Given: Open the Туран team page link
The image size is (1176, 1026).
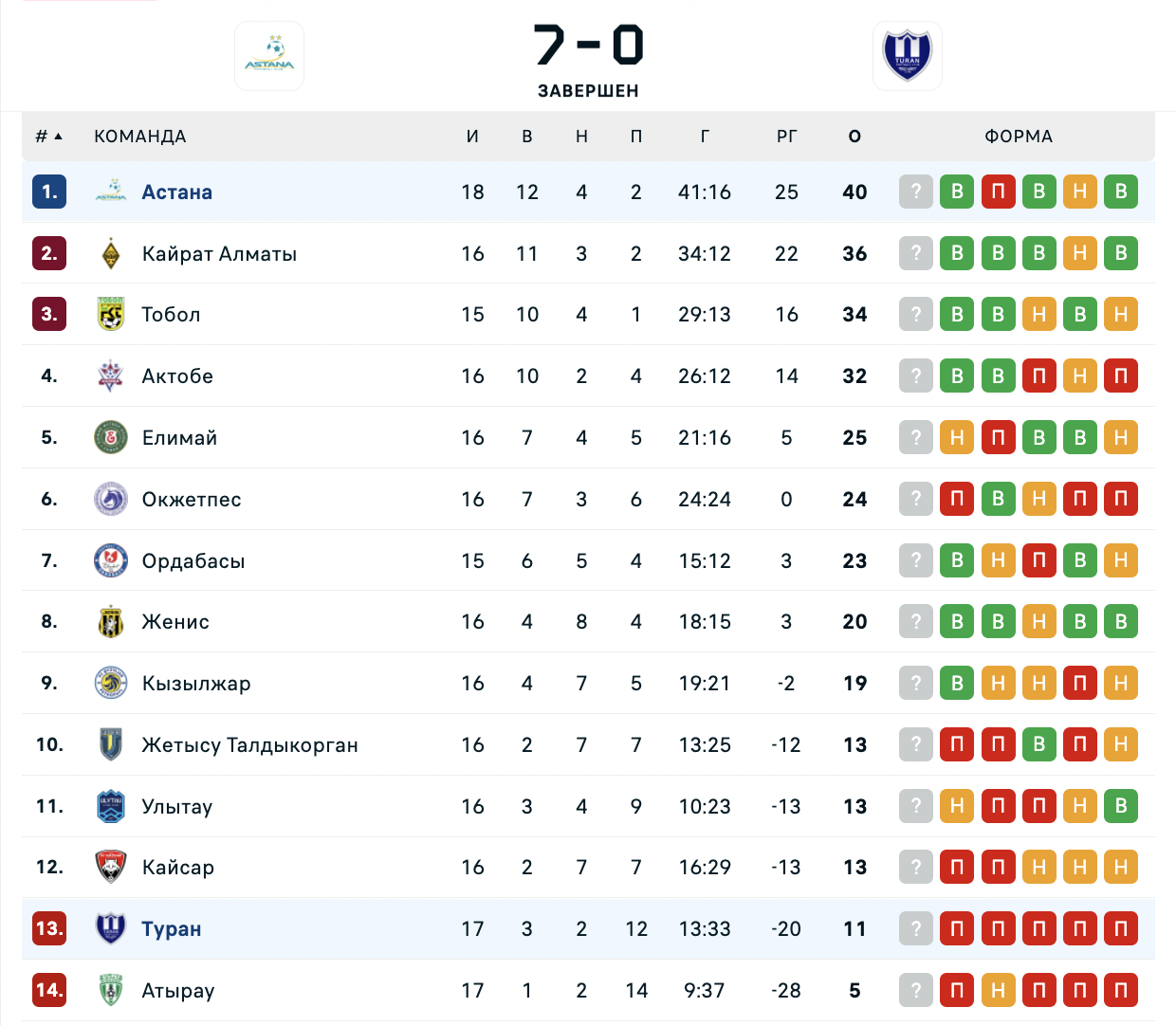Looking at the screenshot, I should (x=172, y=928).
